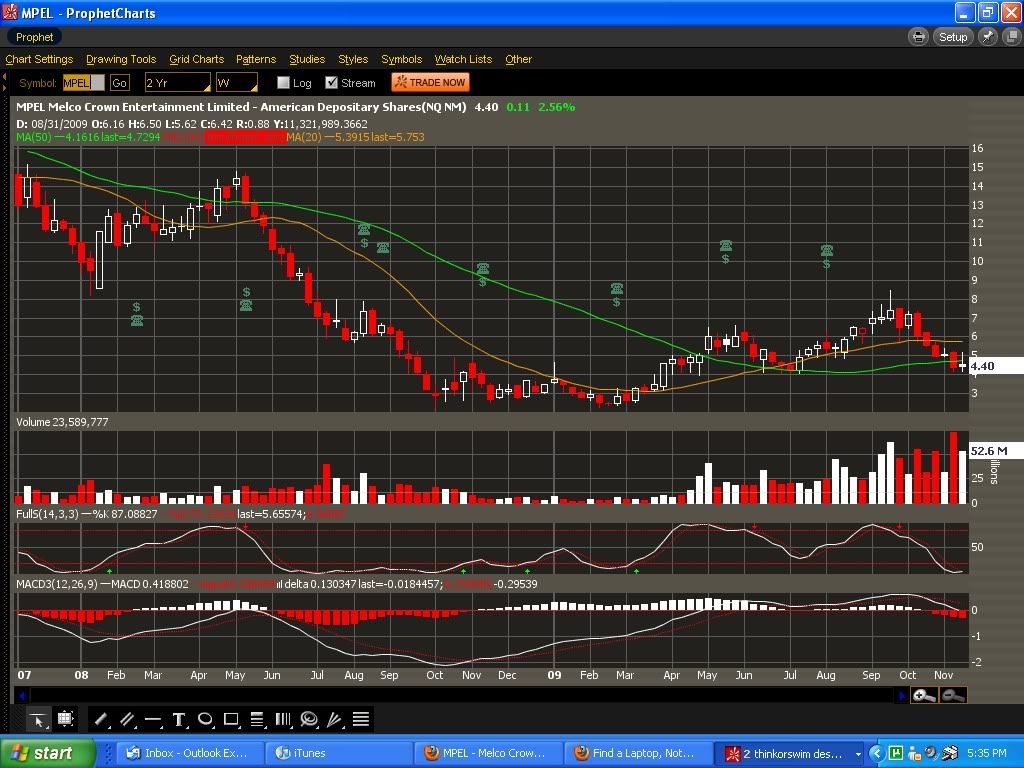This screenshot has height=768, width=1024.
Task: Zoom in on the chart with magnifier plus
Action: click(924, 696)
